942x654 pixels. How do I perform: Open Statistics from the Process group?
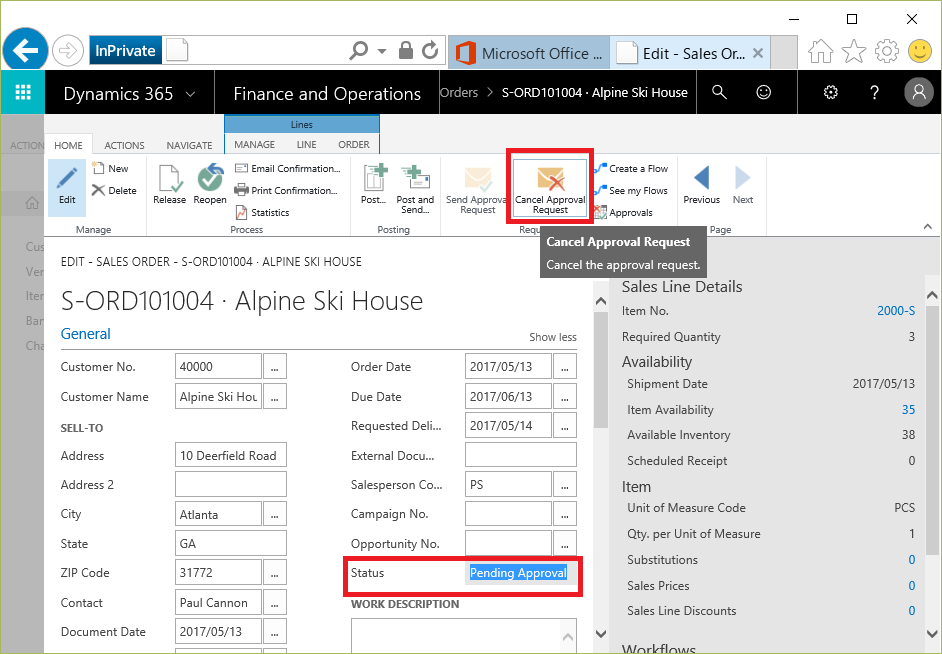coord(262,212)
